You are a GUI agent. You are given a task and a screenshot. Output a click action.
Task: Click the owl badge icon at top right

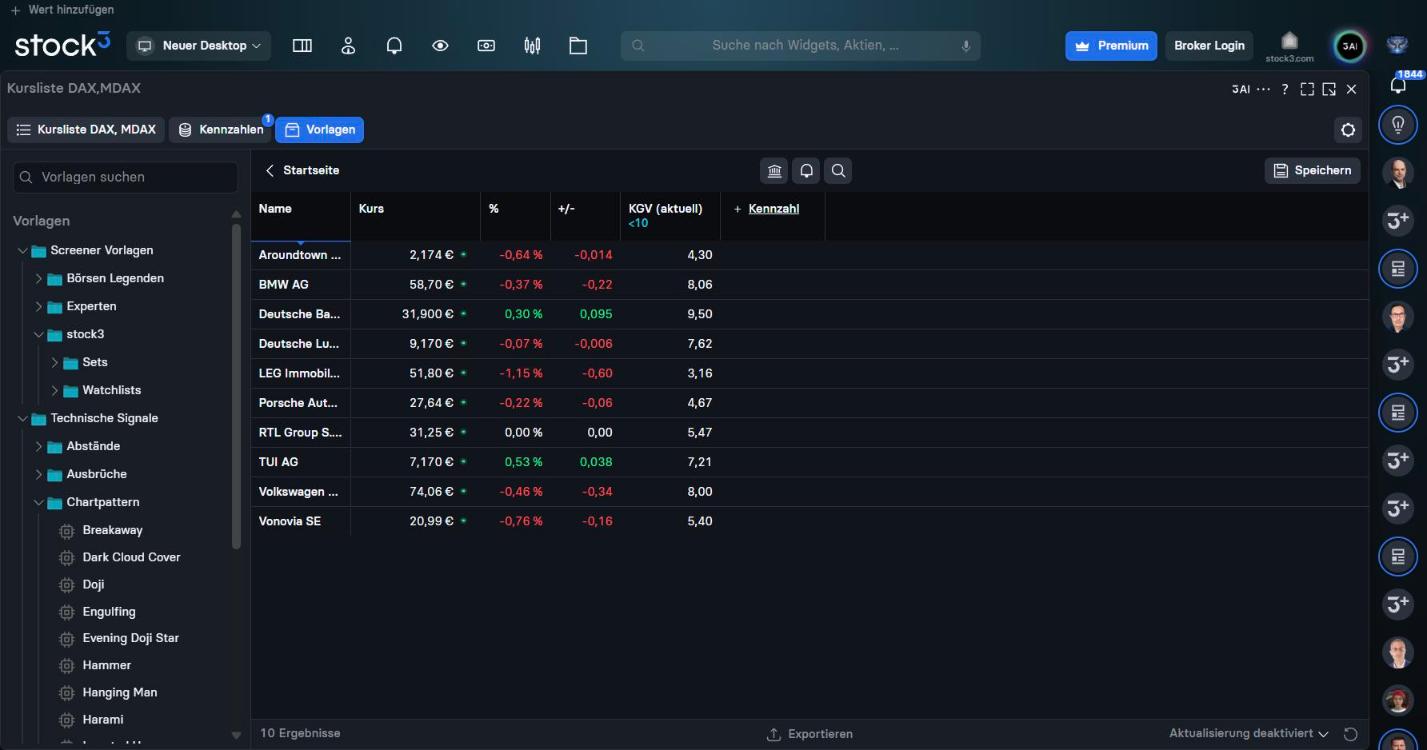[1397, 45]
